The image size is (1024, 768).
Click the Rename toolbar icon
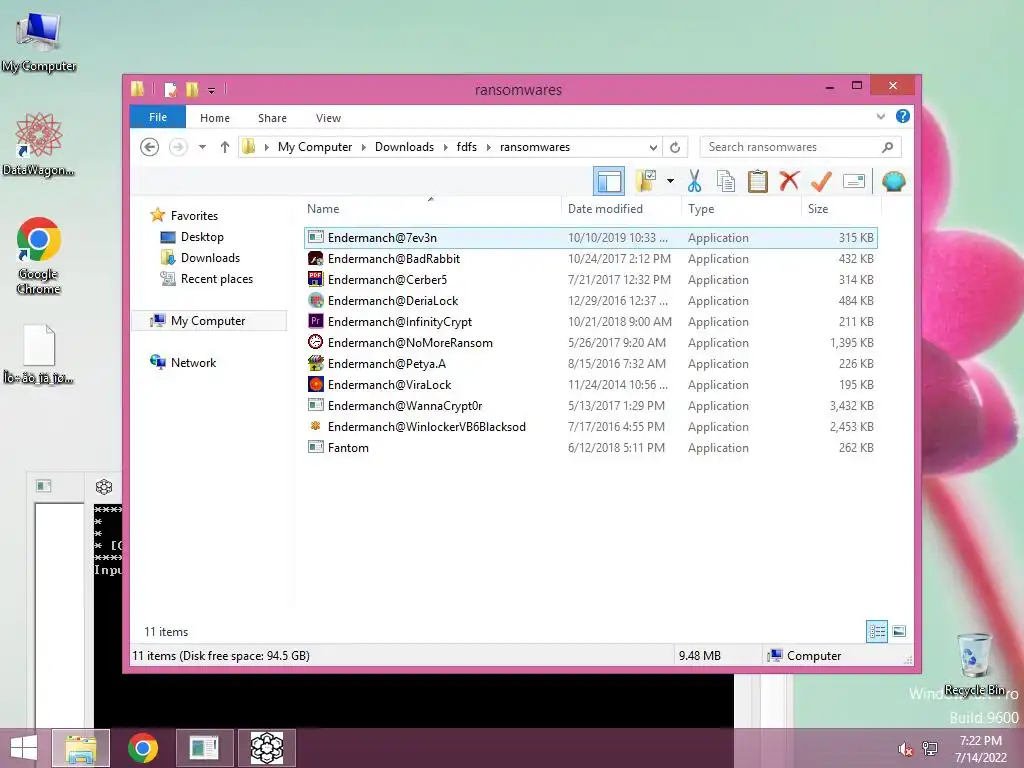tap(854, 181)
